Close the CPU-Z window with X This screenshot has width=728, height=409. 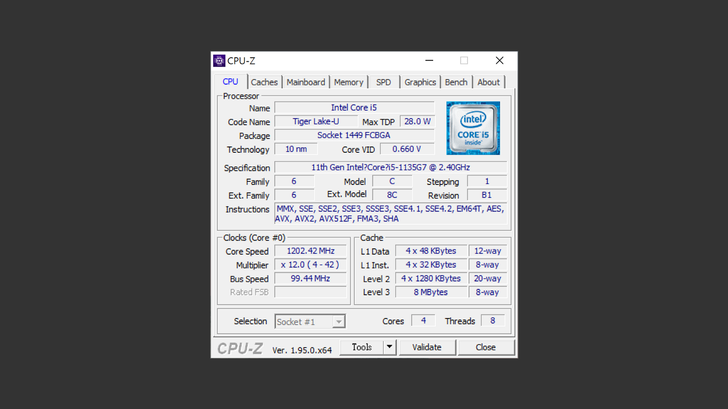499,61
